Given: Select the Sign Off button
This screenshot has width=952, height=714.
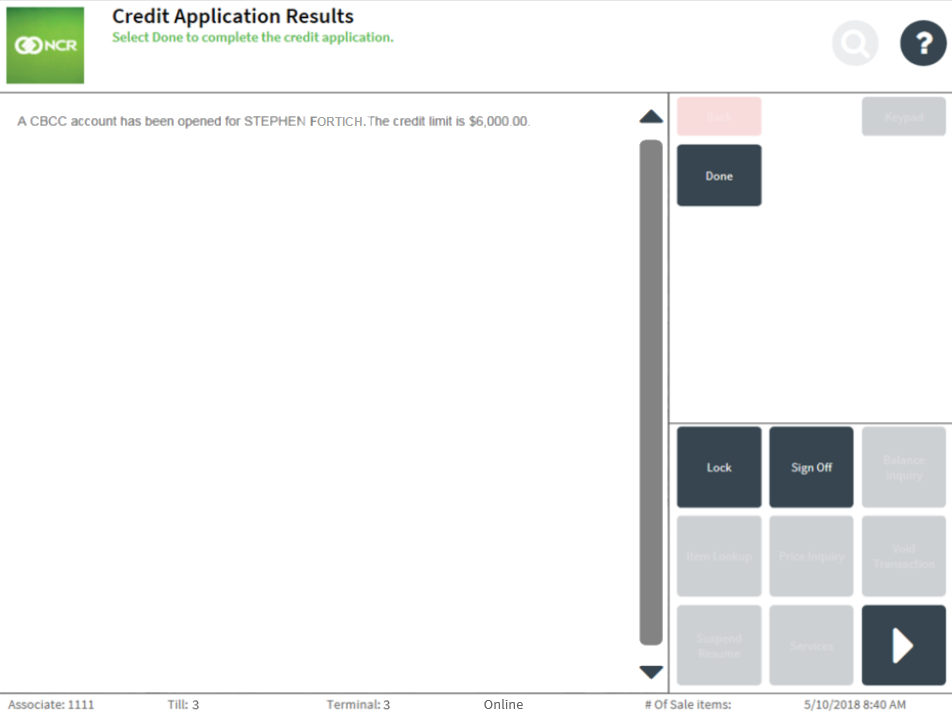Looking at the screenshot, I should (x=811, y=467).
